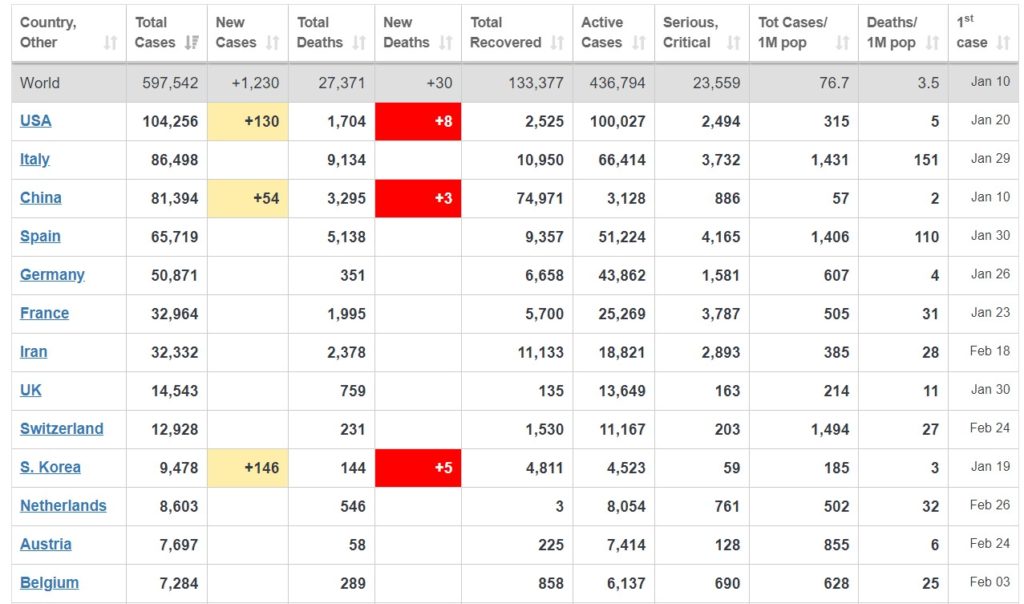This screenshot has height=604, width=1024.
Task: Follow the China link
Action: [40, 198]
